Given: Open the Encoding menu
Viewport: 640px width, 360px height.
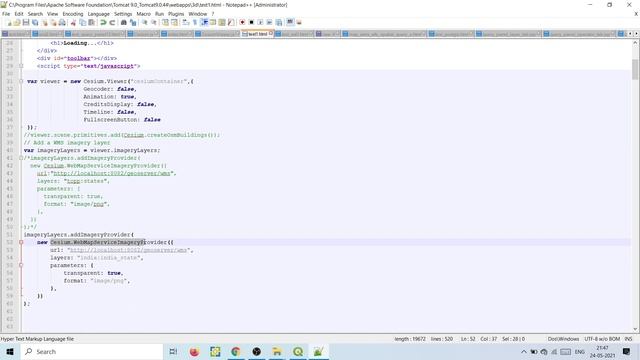Looking at the screenshot, I should [x=73, y=14].
